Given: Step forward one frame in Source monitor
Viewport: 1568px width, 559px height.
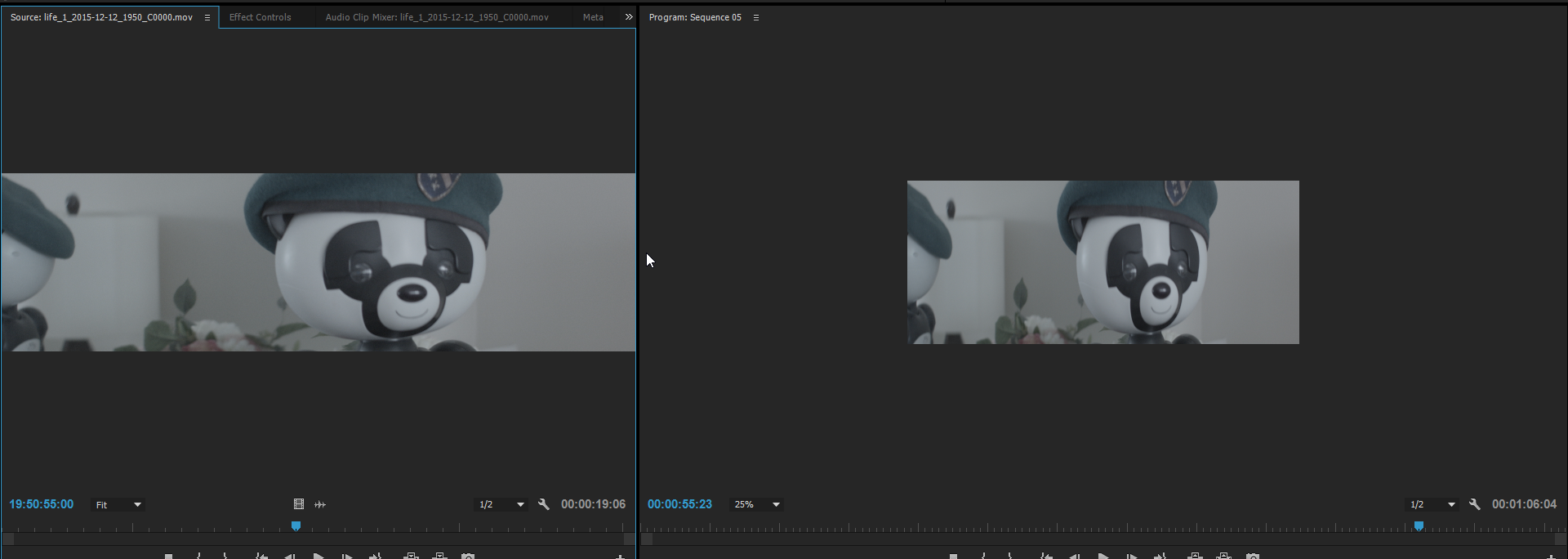Looking at the screenshot, I should click(347, 556).
